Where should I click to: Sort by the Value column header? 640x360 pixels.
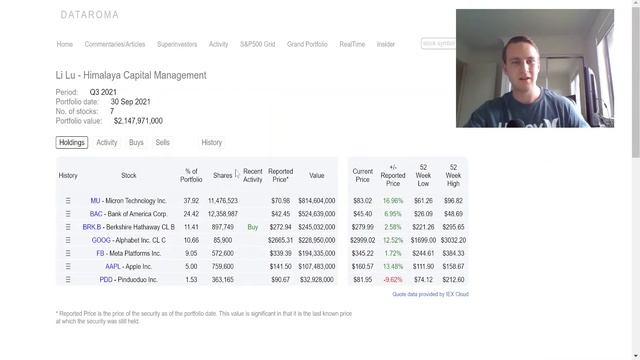317,176
